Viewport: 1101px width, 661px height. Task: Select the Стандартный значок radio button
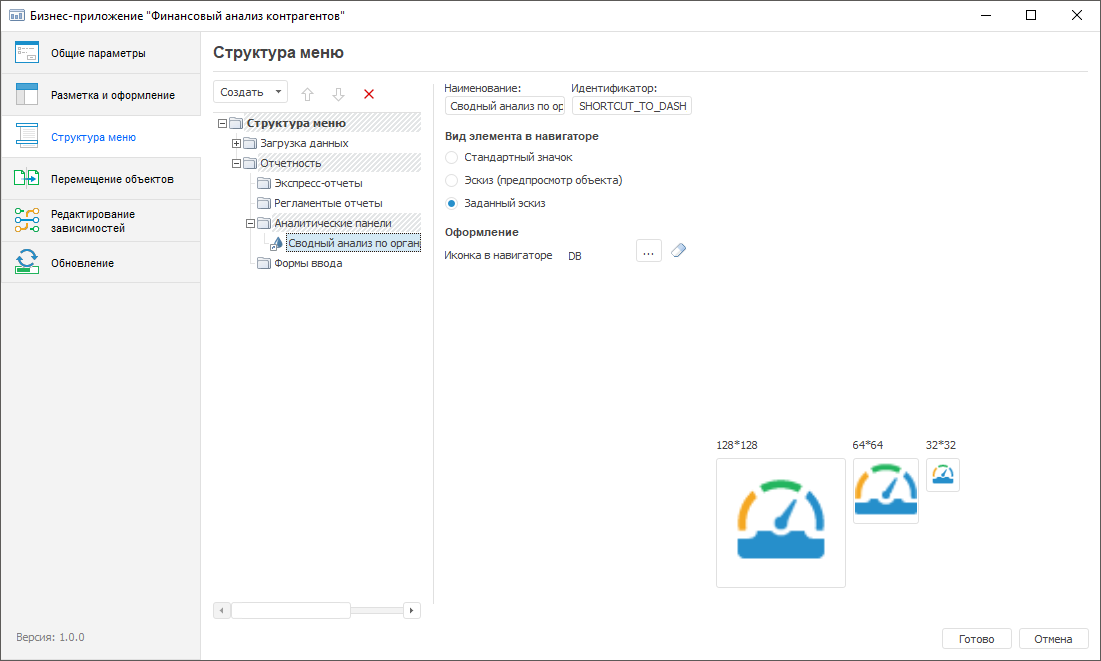[x=451, y=157]
